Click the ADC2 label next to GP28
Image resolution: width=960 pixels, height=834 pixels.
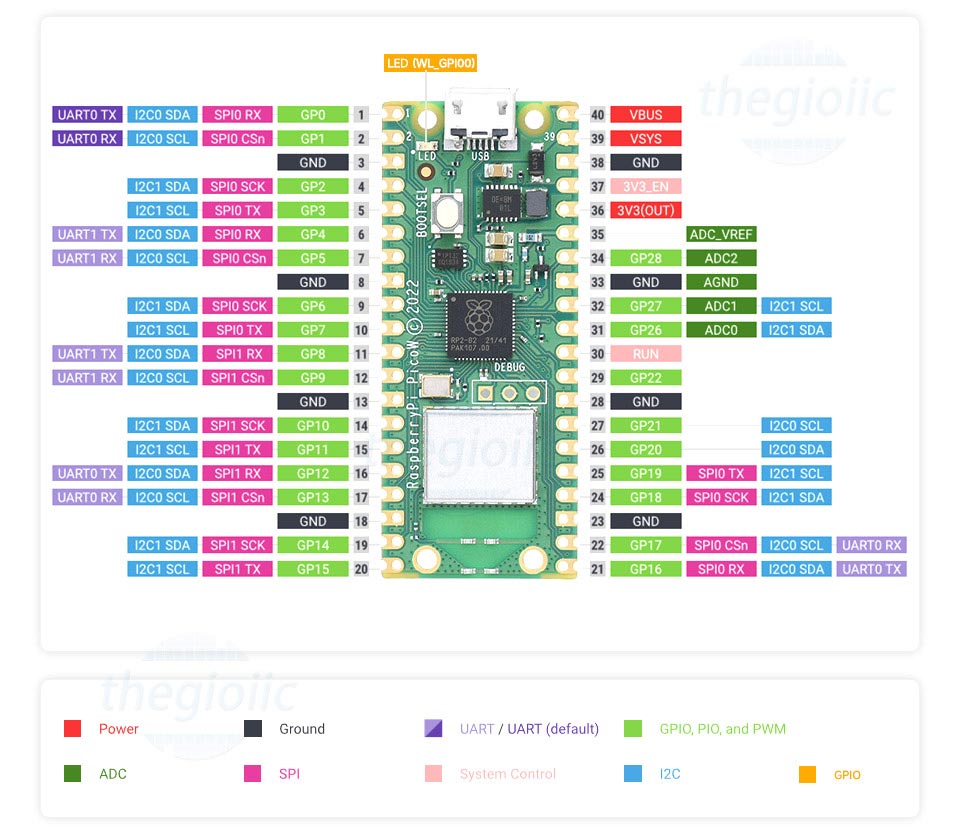[721, 258]
